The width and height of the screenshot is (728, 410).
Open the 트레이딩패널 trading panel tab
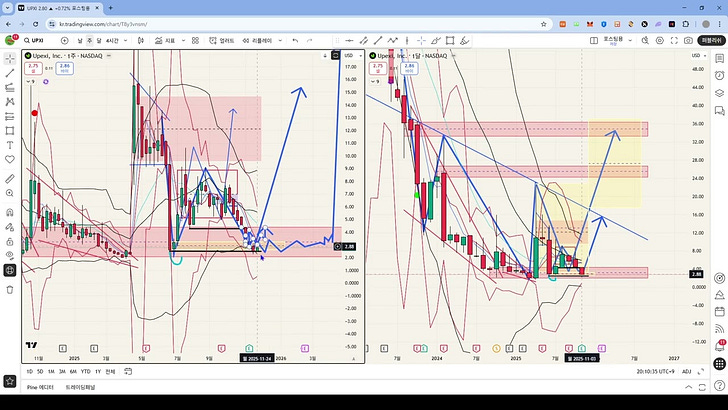(80, 387)
